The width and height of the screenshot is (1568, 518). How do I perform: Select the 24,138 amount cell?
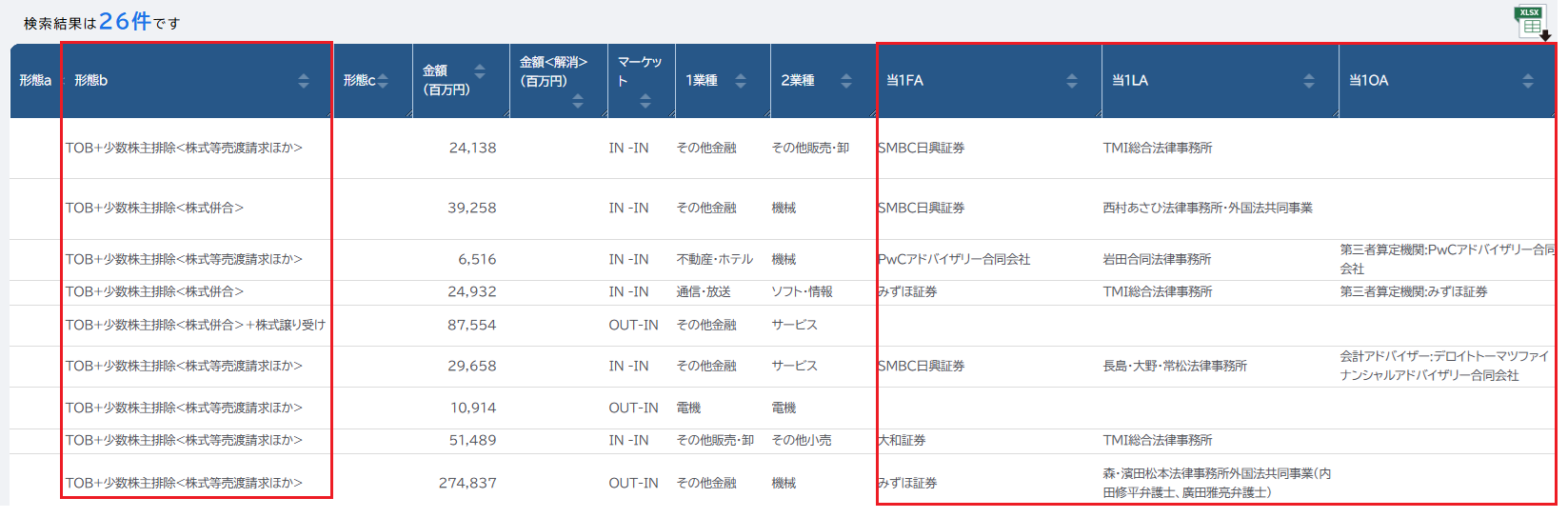[472, 148]
